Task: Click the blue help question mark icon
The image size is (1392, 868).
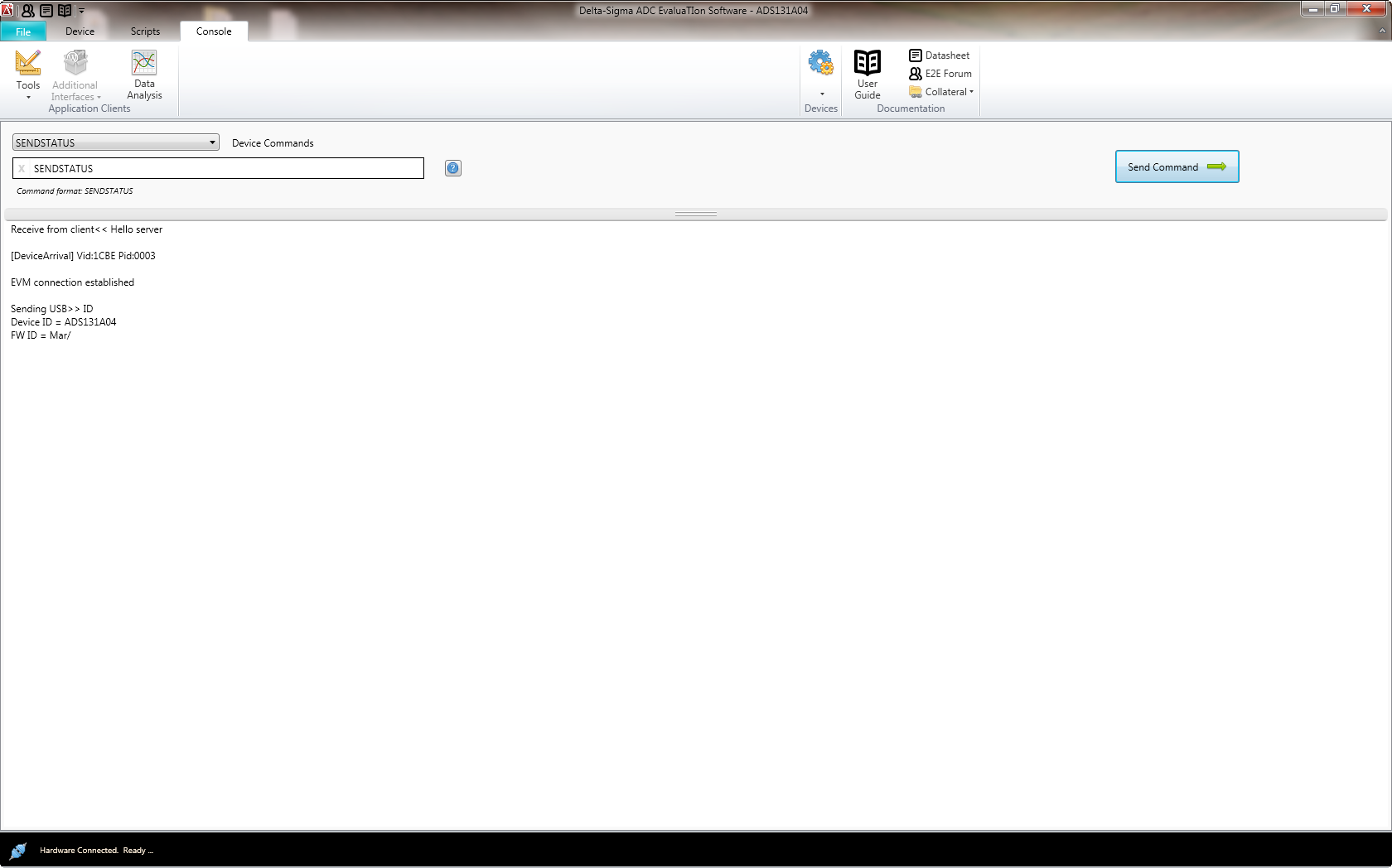Action: click(453, 168)
